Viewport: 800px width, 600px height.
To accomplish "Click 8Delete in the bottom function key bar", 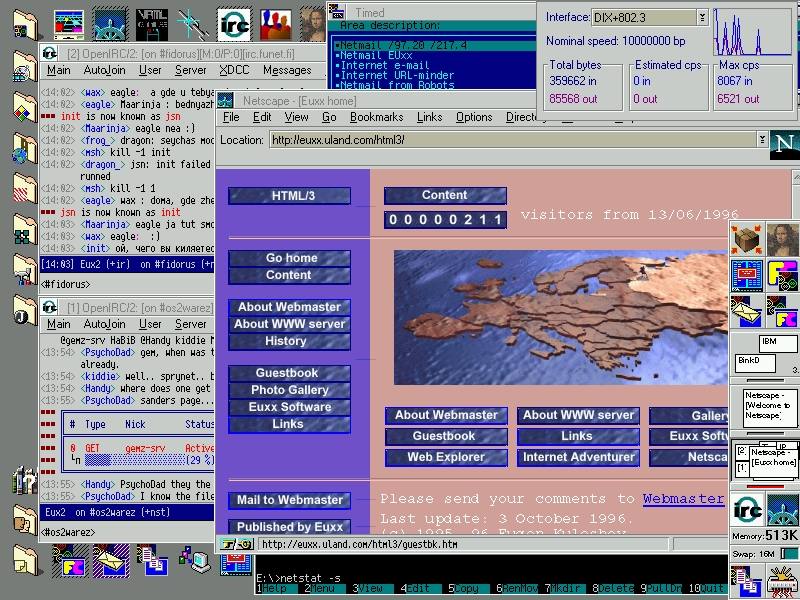I will 613,588.
